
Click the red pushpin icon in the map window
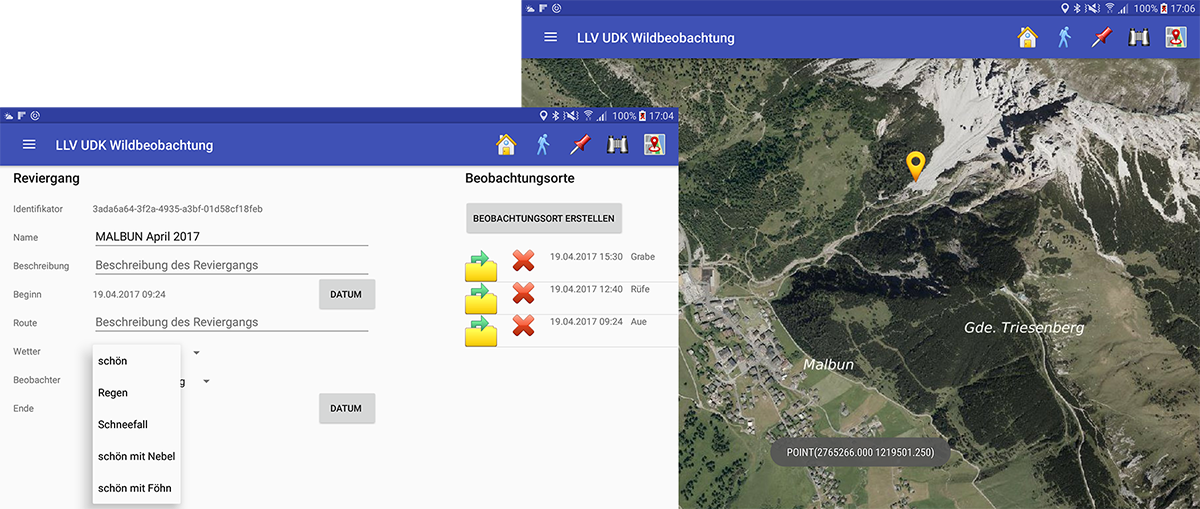[1101, 37]
